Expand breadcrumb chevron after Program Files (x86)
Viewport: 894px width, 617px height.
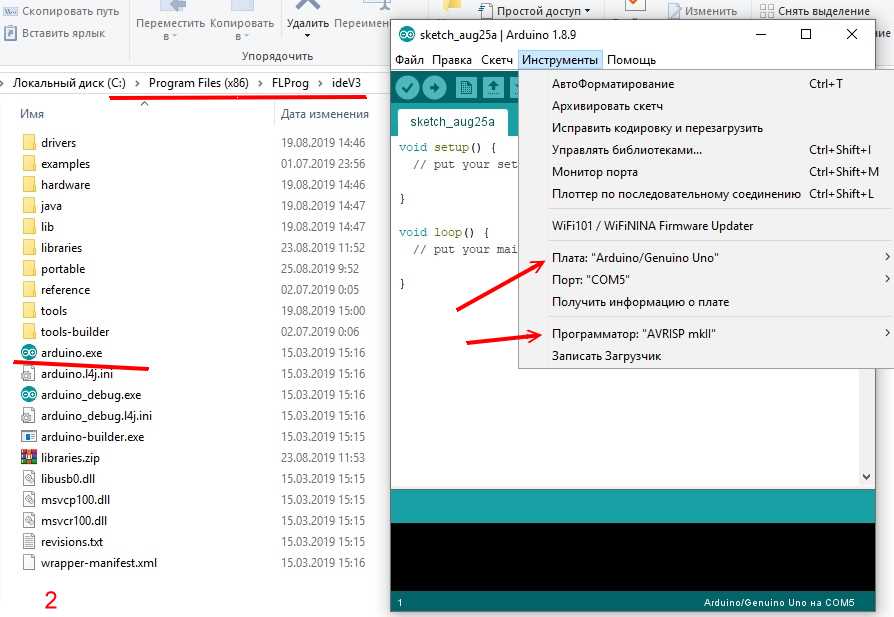point(260,83)
